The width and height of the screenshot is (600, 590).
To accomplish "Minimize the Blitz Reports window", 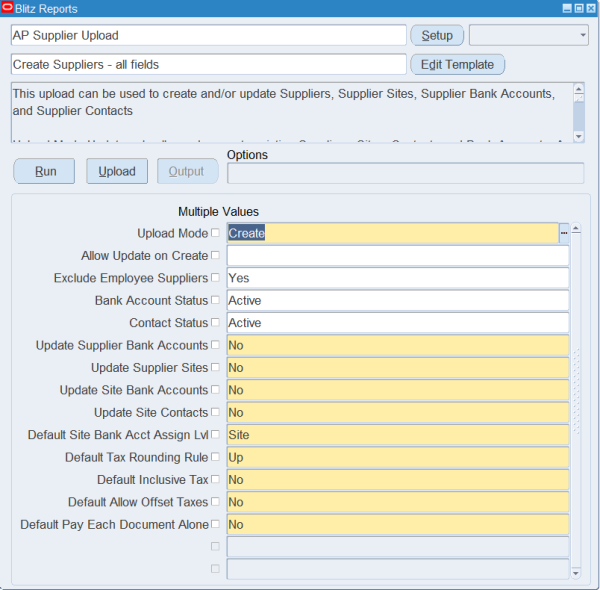I will [567, 8].
